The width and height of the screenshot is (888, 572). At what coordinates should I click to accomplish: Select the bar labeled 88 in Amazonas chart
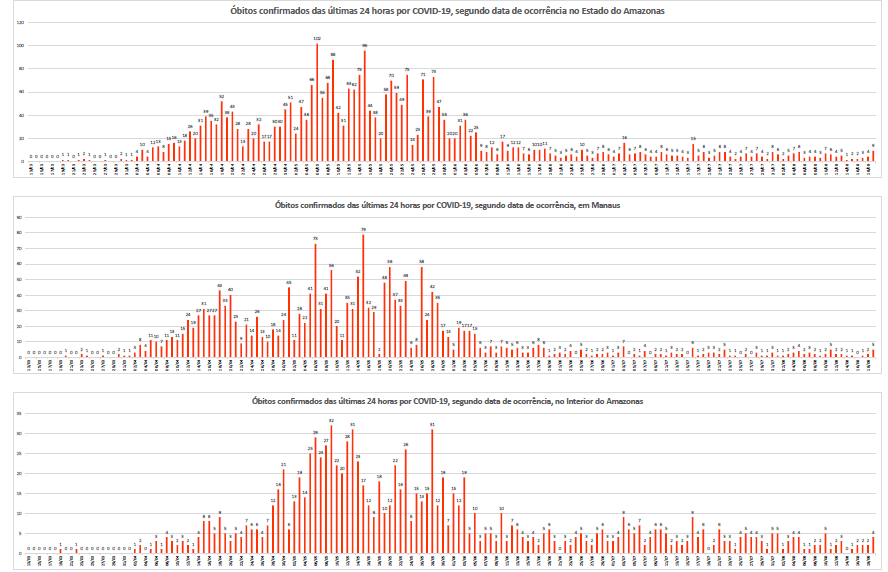pos(333,110)
